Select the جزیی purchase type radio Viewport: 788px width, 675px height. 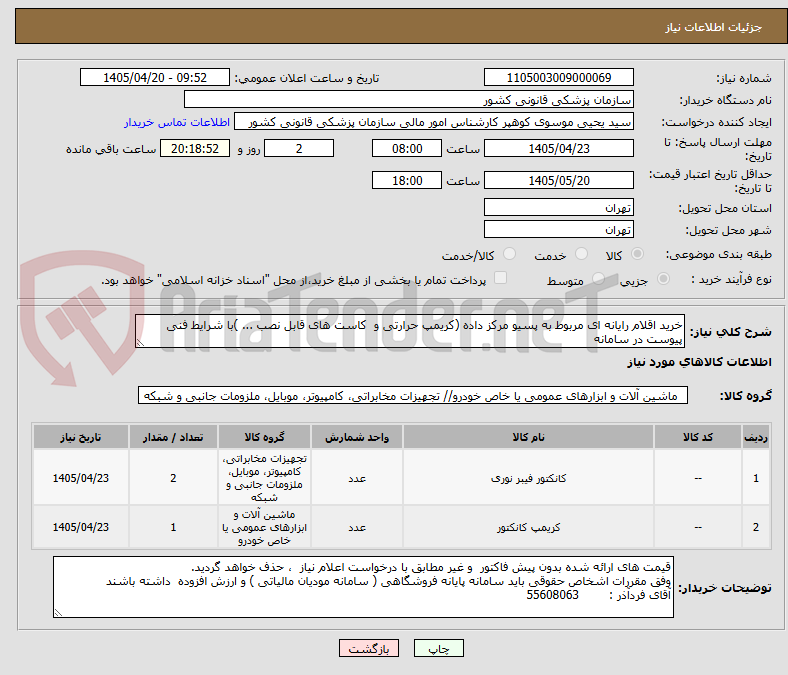pyautogui.click(x=663, y=278)
